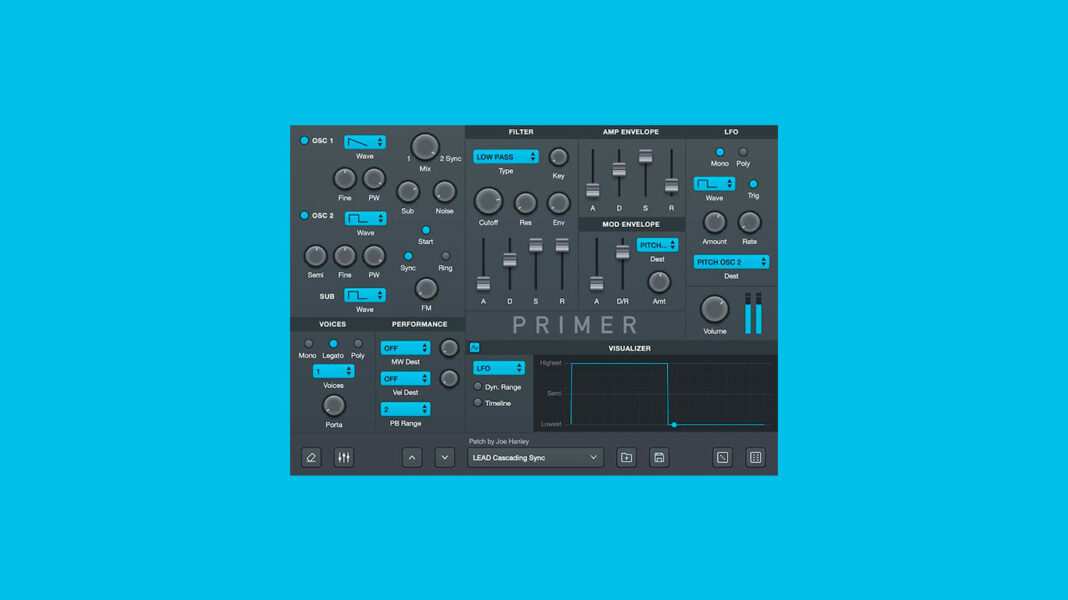Screen dimensions: 1068x600
Task: Toggle the oscillator Sync button
Action: pyautogui.click(x=408, y=256)
